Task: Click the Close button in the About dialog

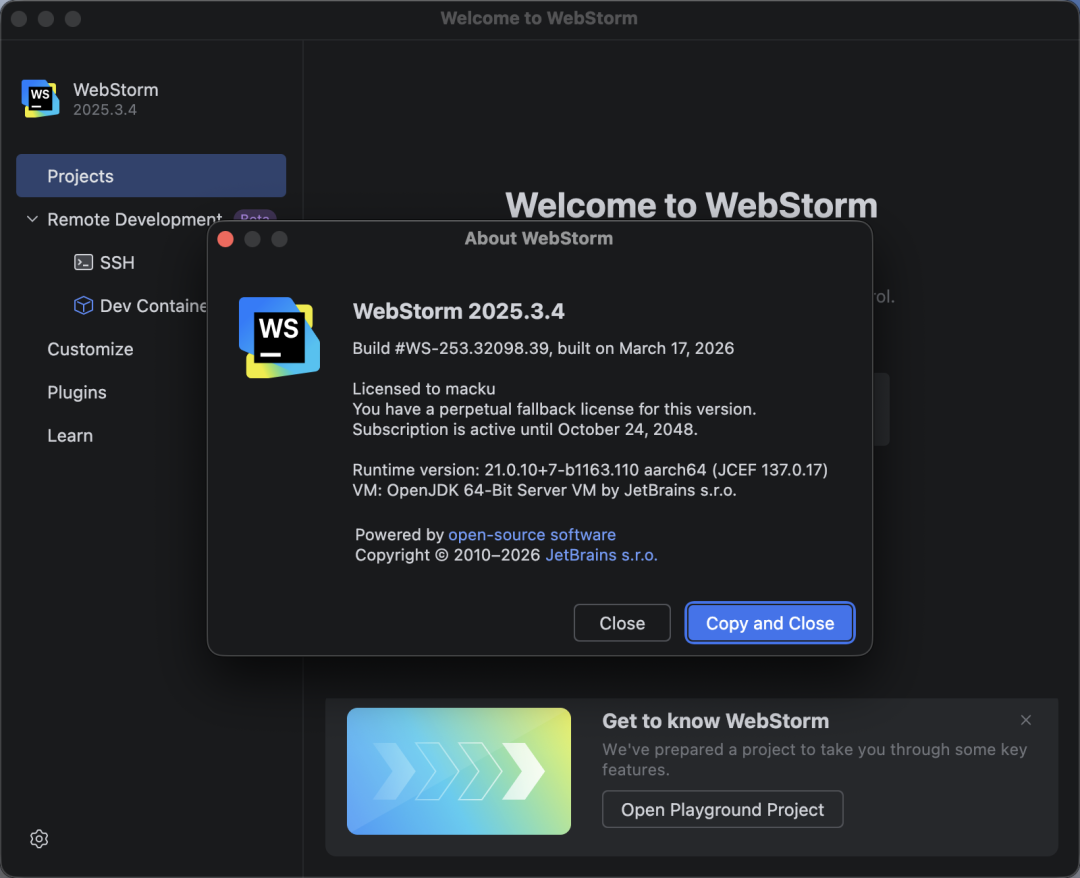Action: [x=622, y=623]
